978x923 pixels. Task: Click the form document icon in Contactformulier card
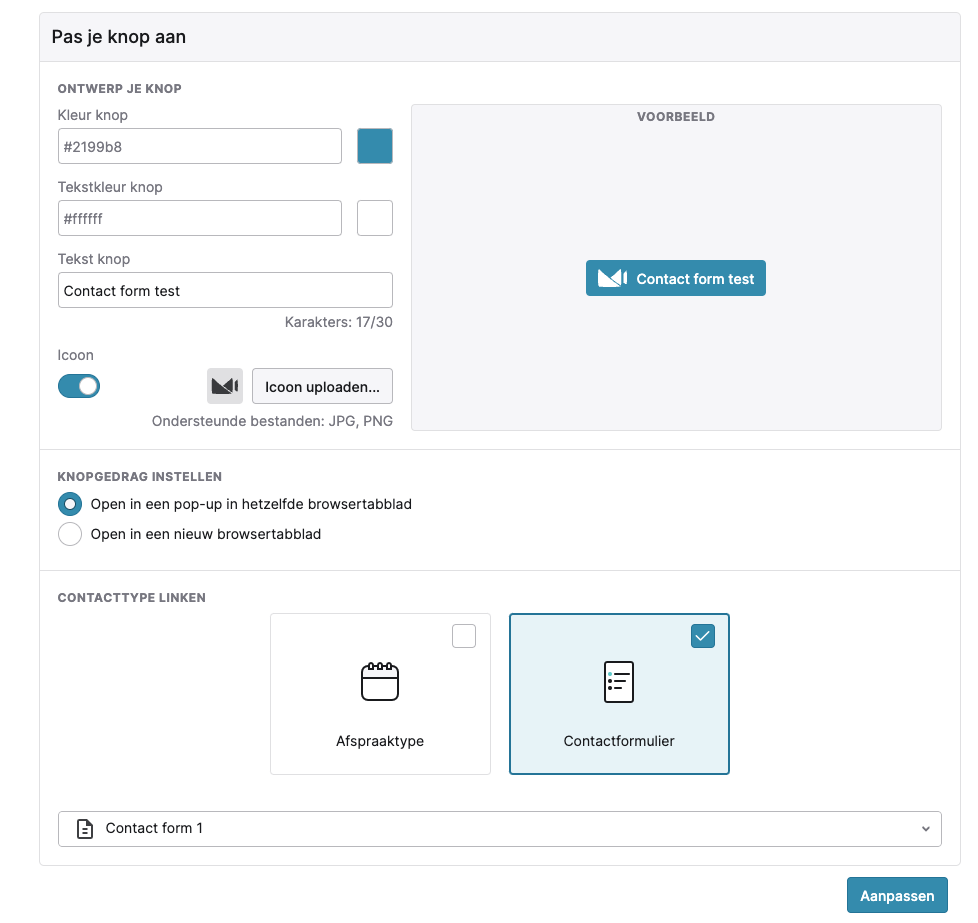coord(619,682)
